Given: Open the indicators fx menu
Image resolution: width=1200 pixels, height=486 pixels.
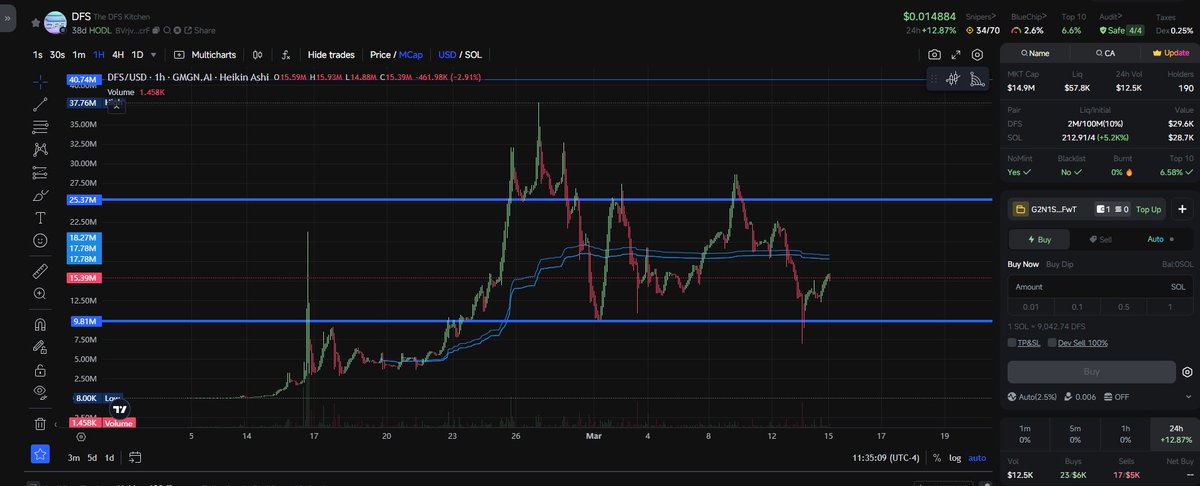Looking at the screenshot, I should pyautogui.click(x=286, y=55).
